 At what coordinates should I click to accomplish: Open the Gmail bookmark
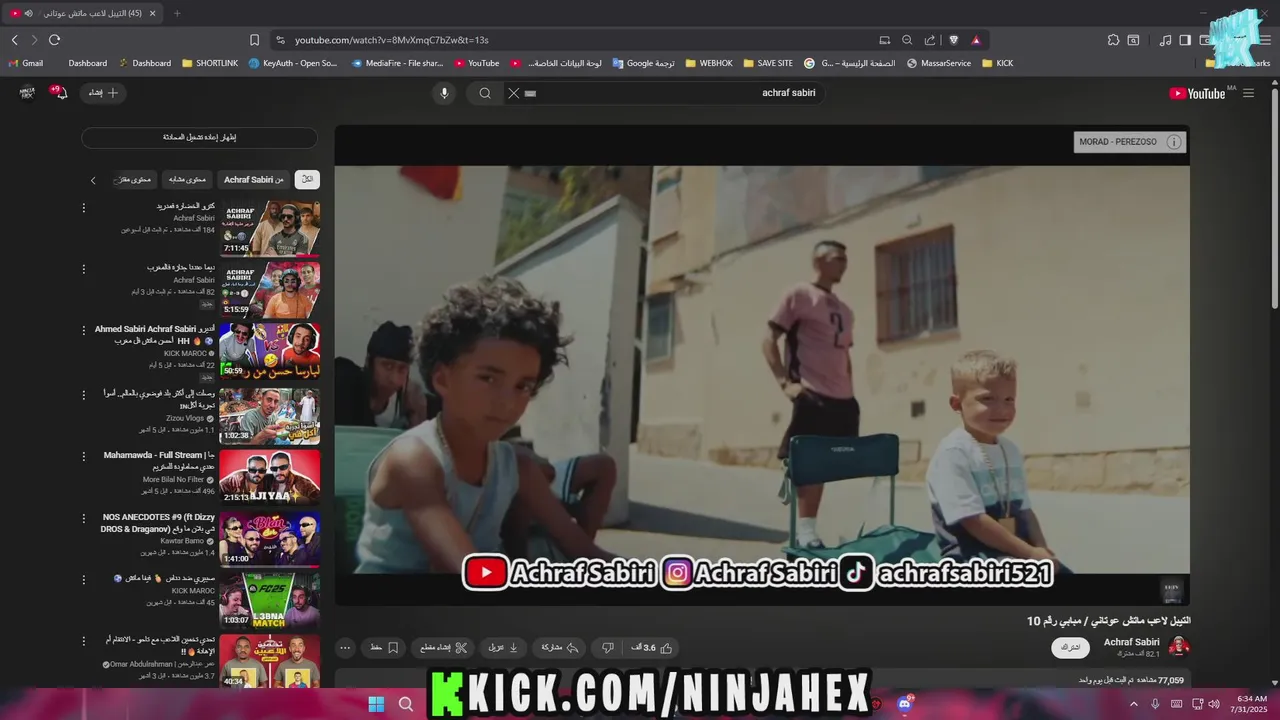coord(25,63)
